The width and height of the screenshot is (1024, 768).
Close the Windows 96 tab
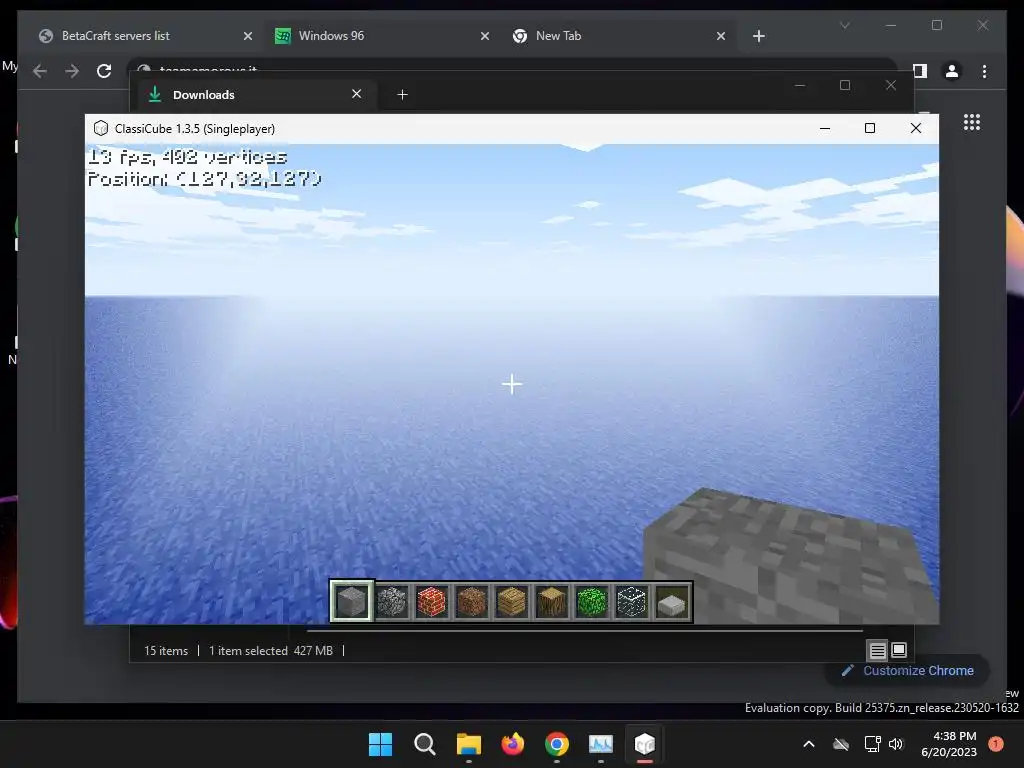pos(485,36)
